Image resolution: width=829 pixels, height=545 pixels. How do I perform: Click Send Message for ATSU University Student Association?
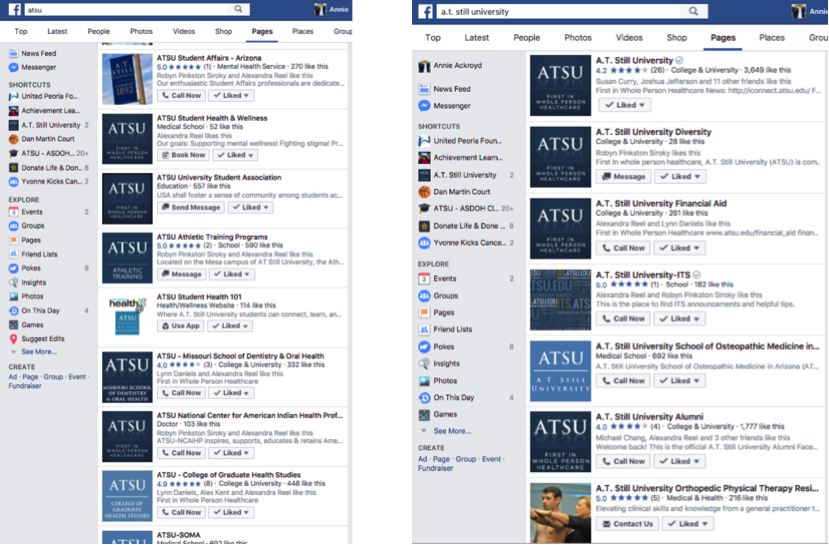190,208
